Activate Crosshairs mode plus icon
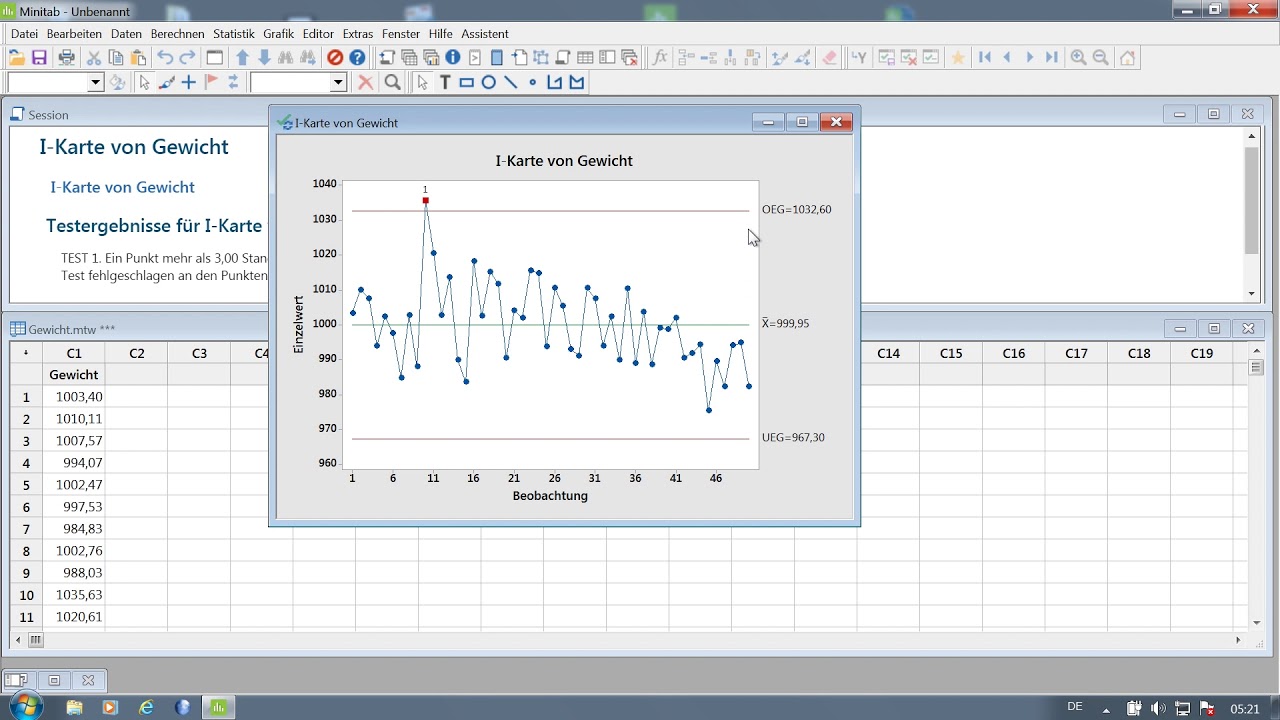 pyautogui.click(x=188, y=83)
